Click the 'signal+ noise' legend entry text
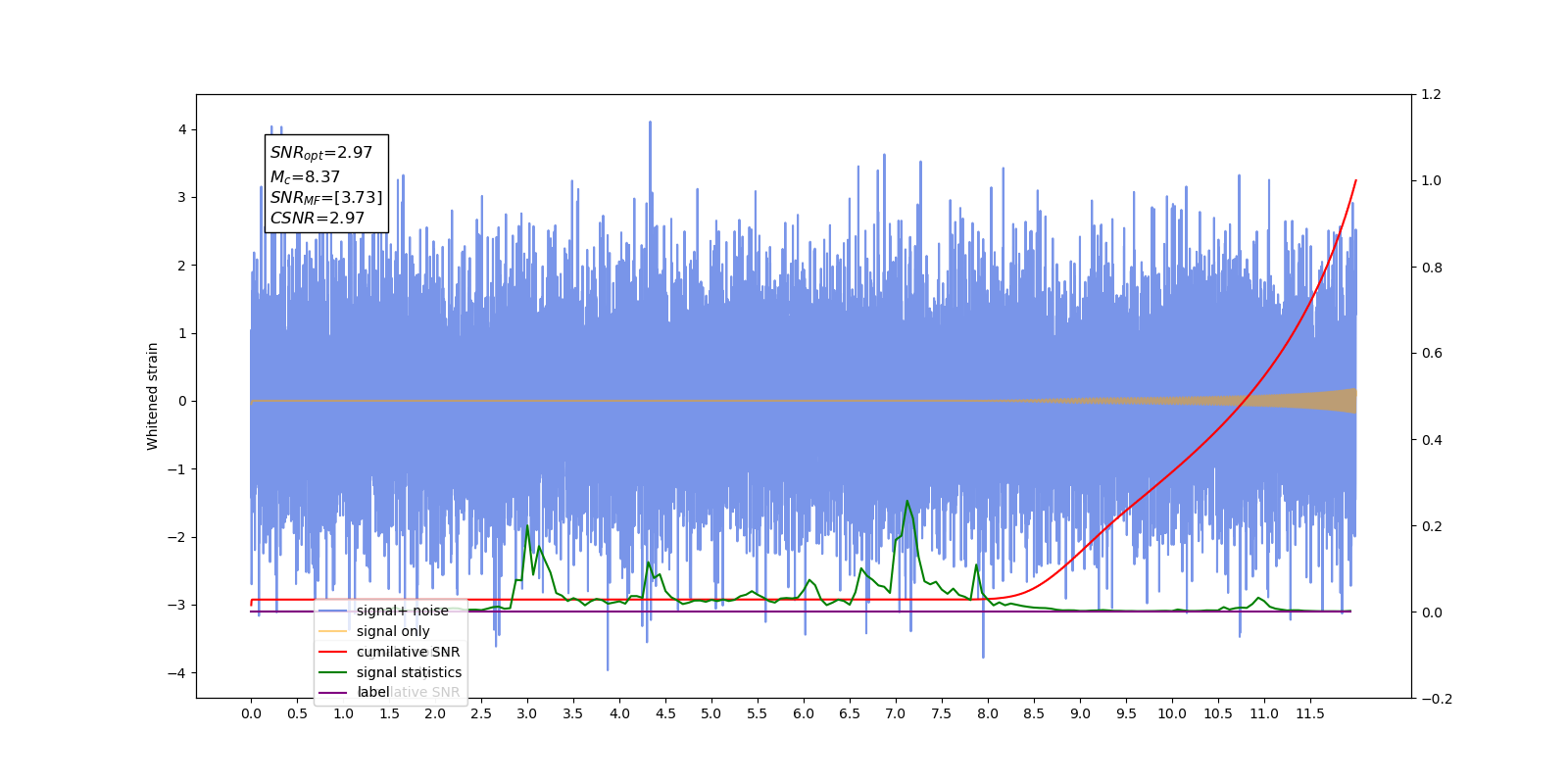Image resolution: width=1568 pixels, height=784 pixels. 403,611
